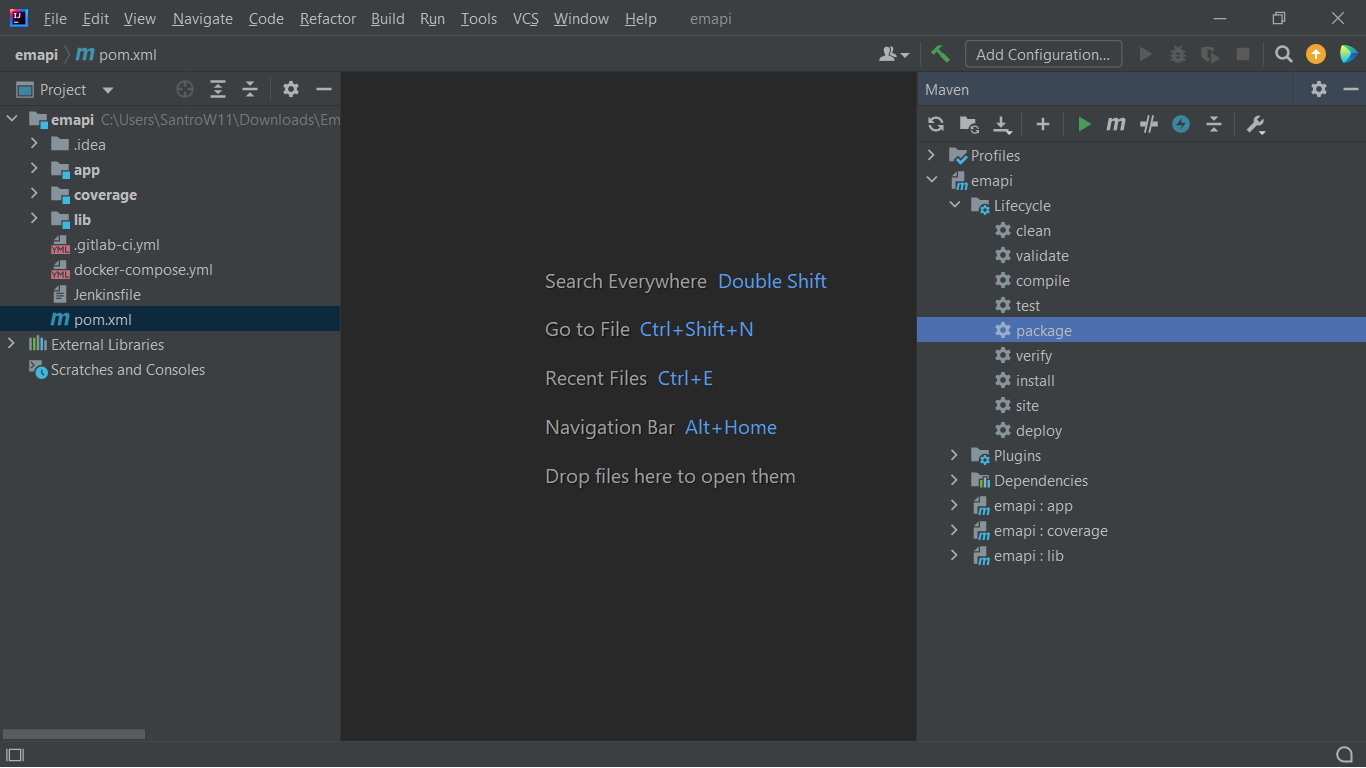Run the selected Maven build
The width and height of the screenshot is (1366, 768).
[x=1084, y=124]
